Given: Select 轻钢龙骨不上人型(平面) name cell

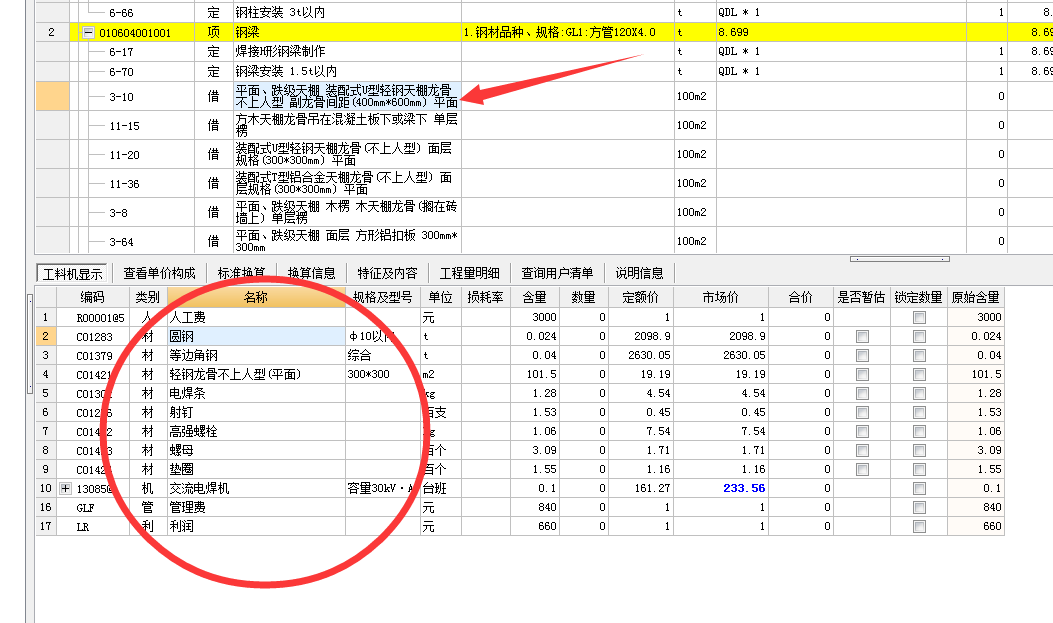Looking at the screenshot, I should tap(257, 375).
